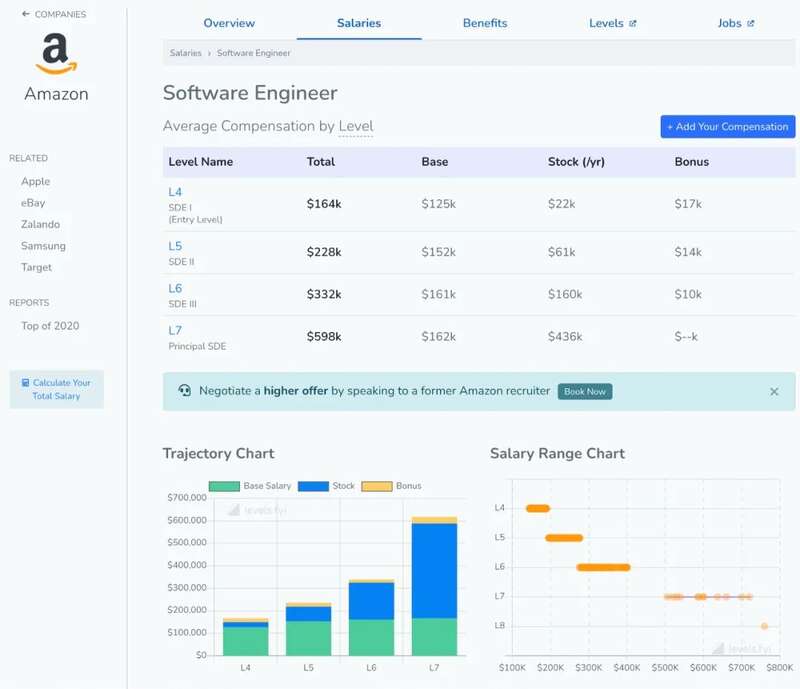Toggle Base Salary legend in Trajectory Chart
The height and width of the screenshot is (689, 800).
point(224,486)
